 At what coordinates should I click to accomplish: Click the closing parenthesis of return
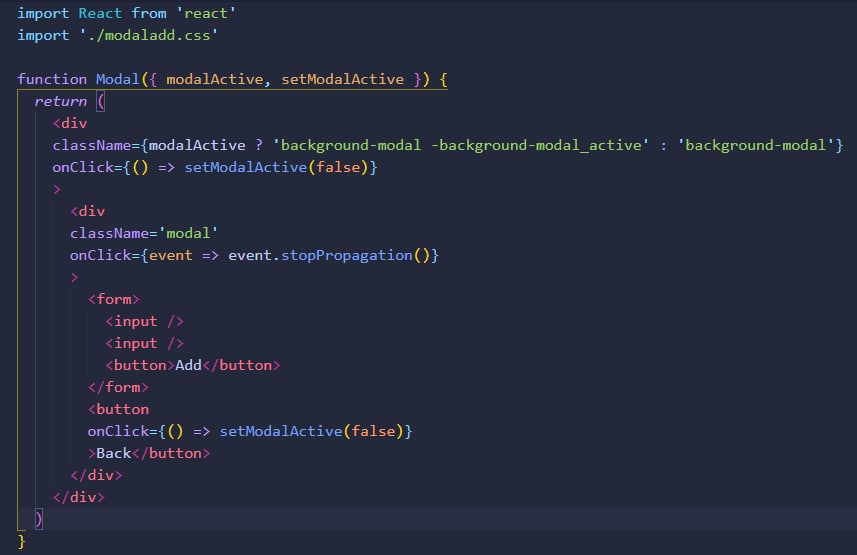(x=38, y=519)
